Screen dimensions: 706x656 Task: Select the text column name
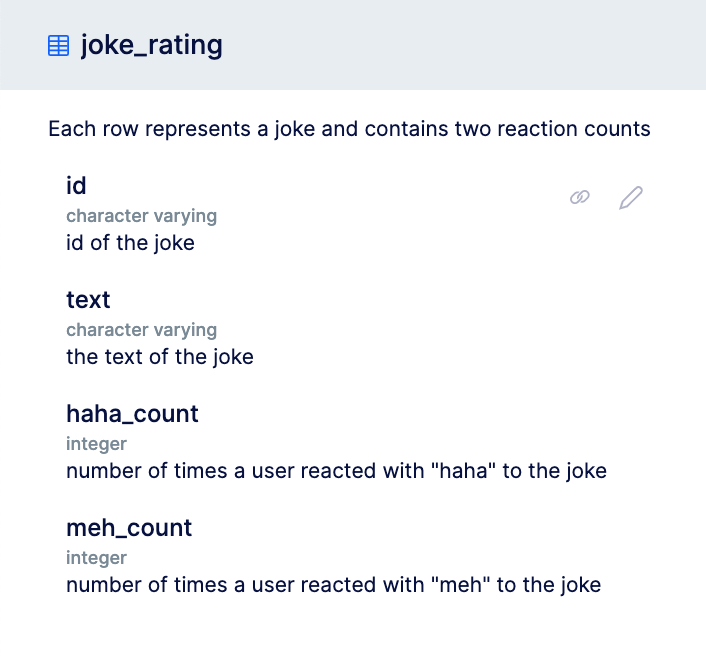click(x=88, y=300)
